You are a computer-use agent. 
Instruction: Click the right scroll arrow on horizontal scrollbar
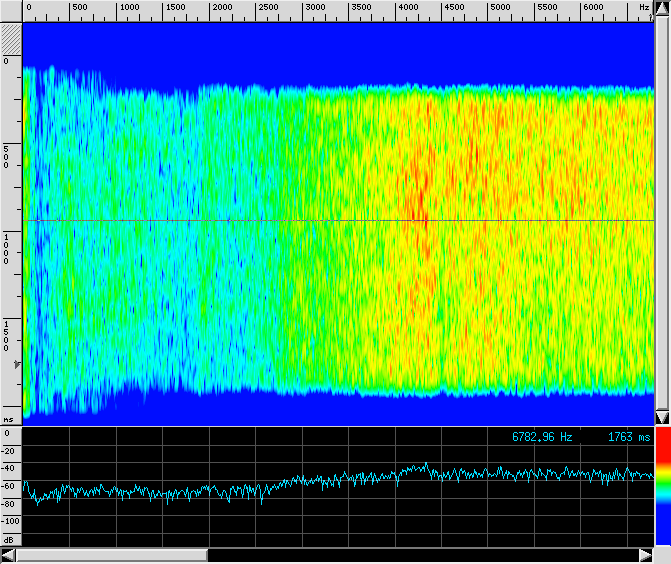click(646, 555)
